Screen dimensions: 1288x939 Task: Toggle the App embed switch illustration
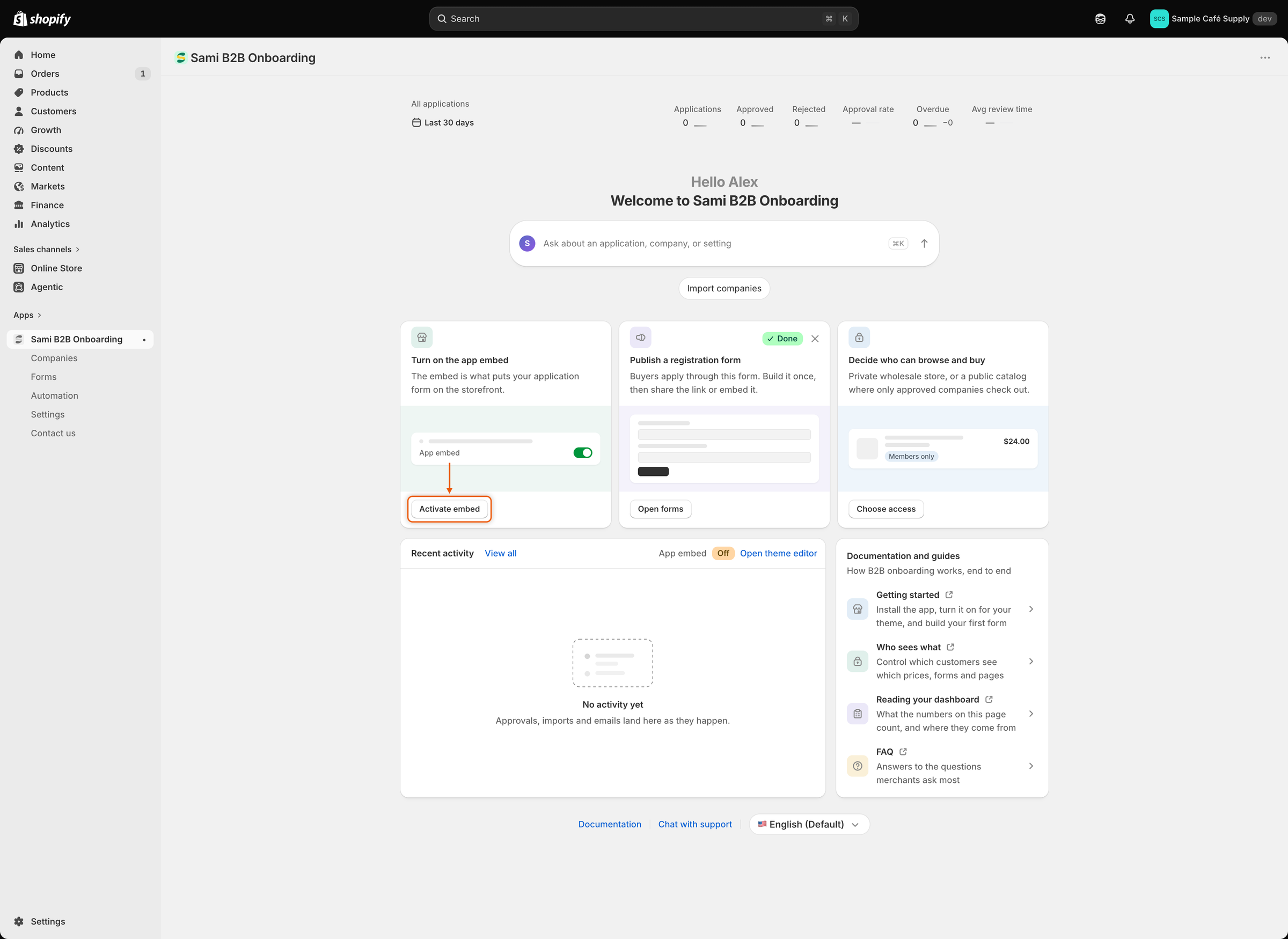pyautogui.click(x=583, y=452)
